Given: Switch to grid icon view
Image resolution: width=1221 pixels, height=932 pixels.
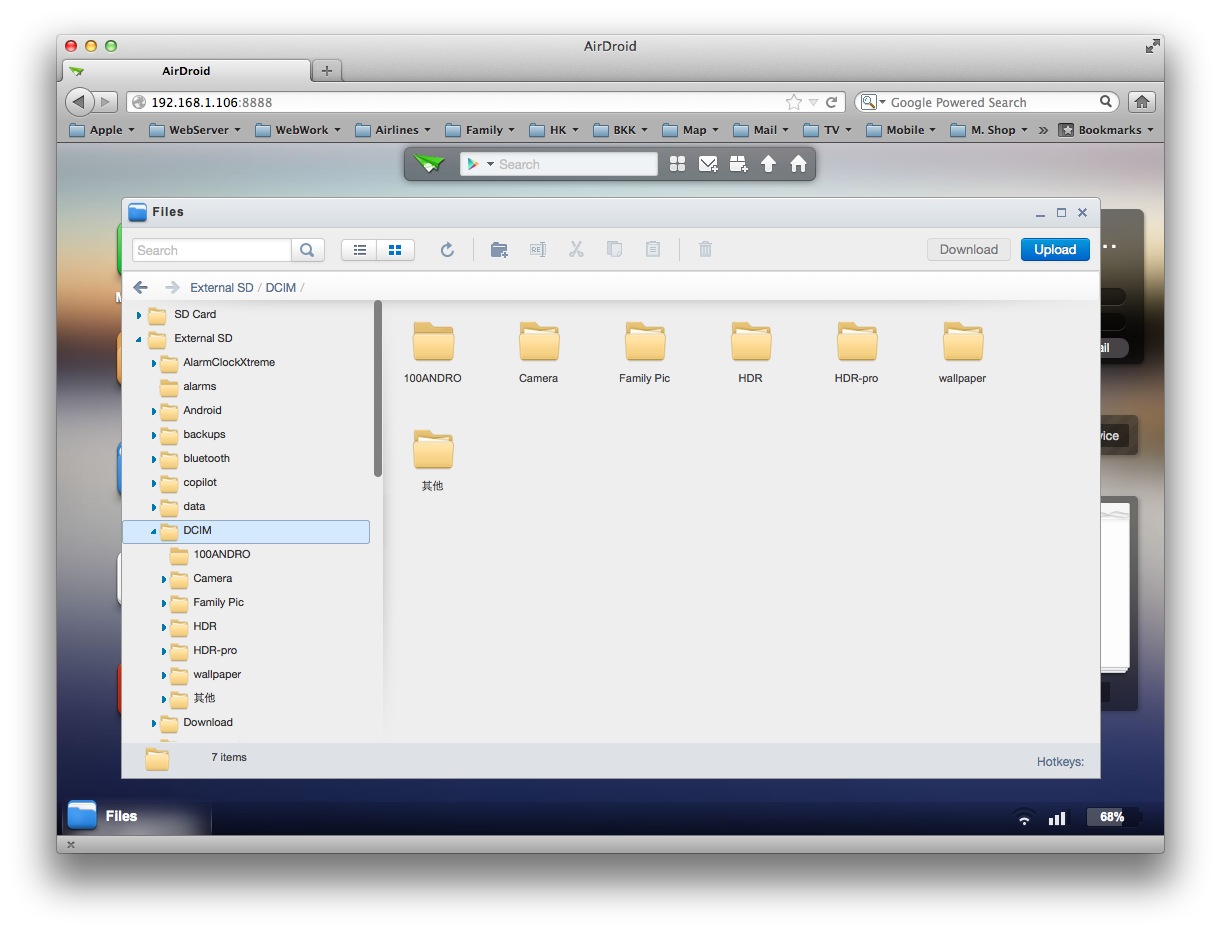Looking at the screenshot, I should click(395, 250).
